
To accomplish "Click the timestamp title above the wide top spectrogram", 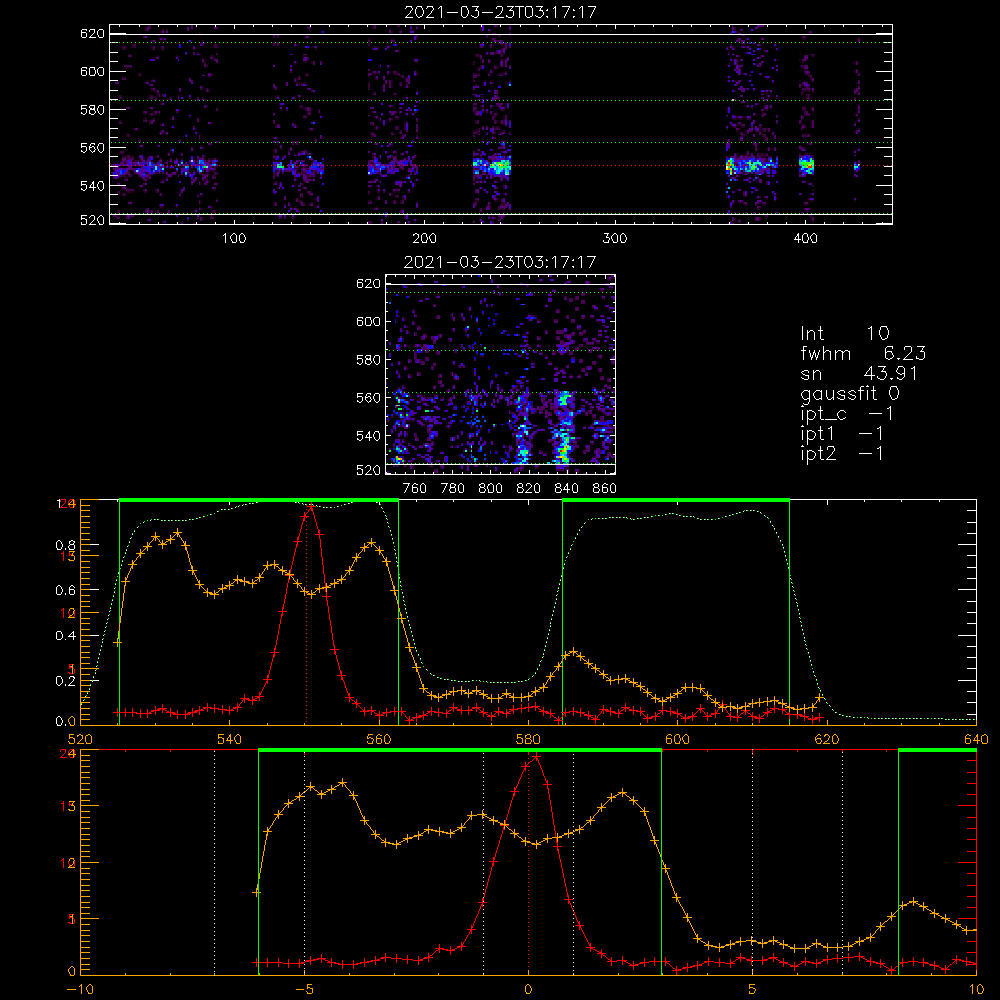I will 501,12.
